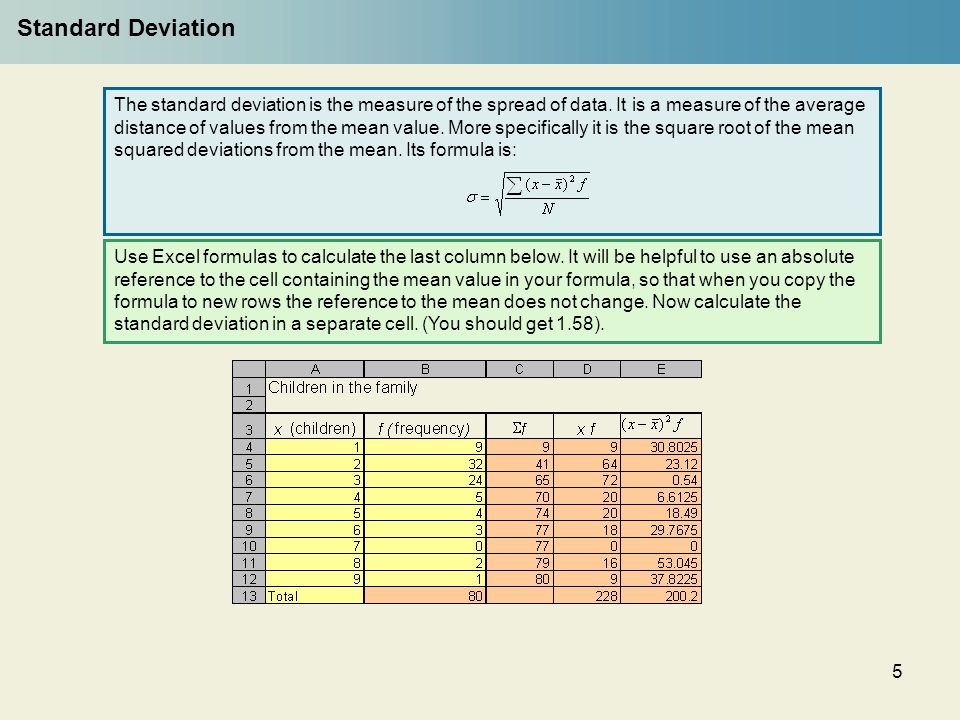This screenshot has width=960, height=720.
Task: Click total cell 200.2
Action: point(661,596)
